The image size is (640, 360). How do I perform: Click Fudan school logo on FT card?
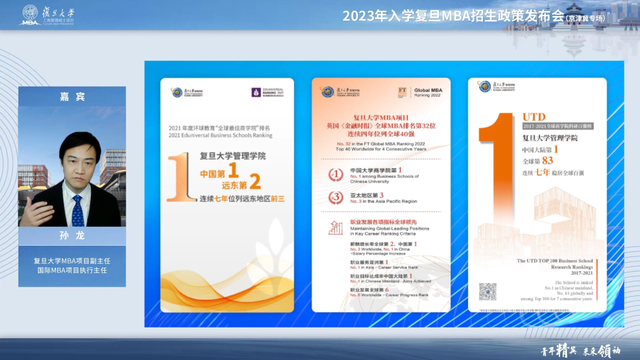[340, 92]
